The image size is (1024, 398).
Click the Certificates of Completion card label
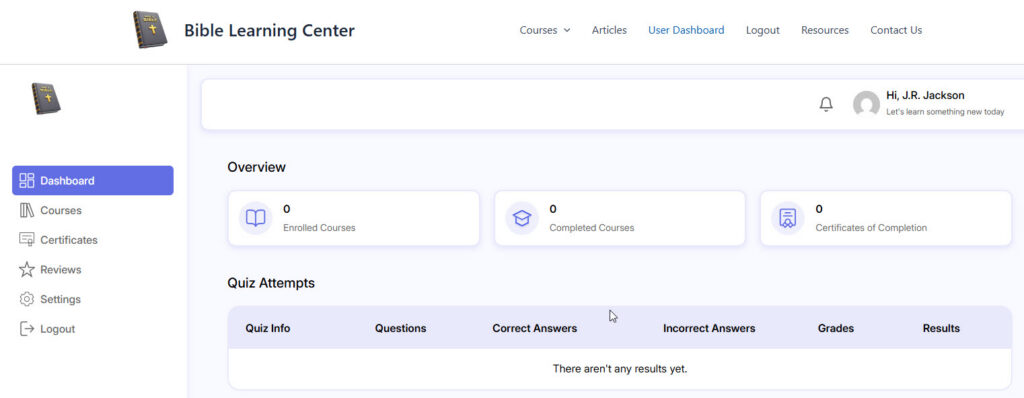click(x=871, y=228)
